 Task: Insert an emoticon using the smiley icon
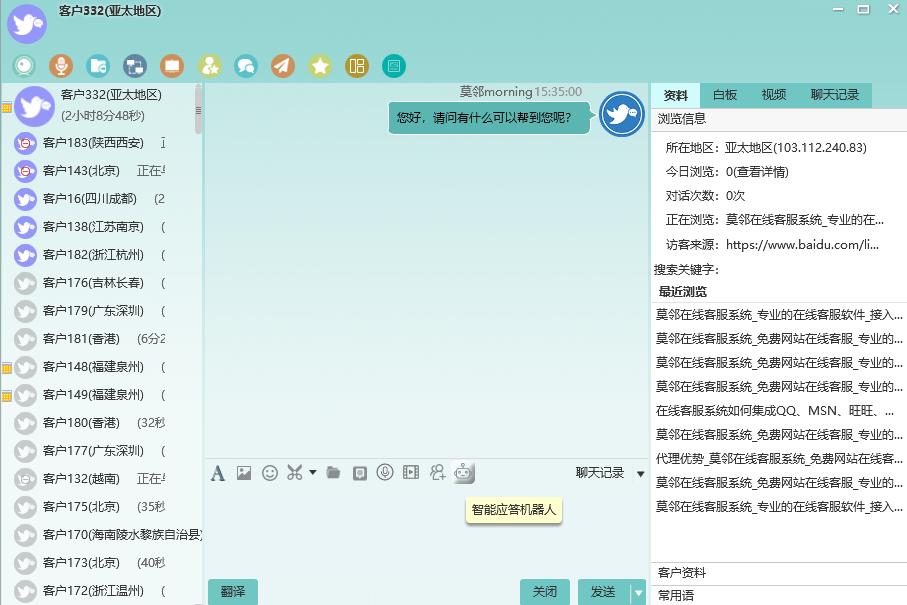pos(270,472)
